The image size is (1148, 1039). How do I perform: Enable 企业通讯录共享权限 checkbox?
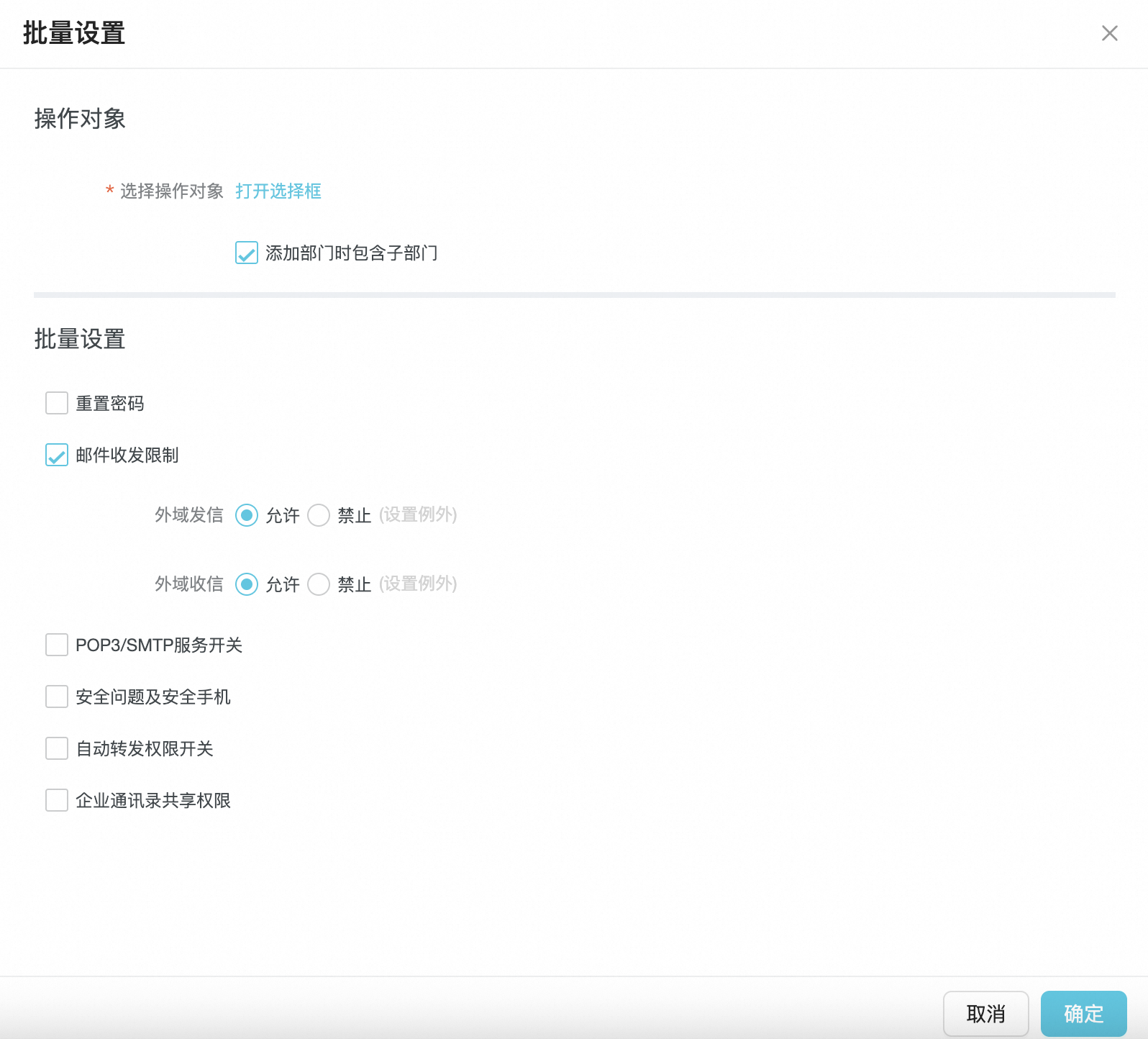click(x=57, y=800)
